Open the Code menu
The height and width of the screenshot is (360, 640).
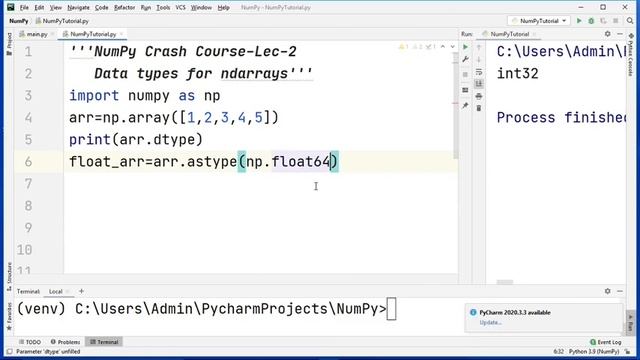click(x=101, y=7)
